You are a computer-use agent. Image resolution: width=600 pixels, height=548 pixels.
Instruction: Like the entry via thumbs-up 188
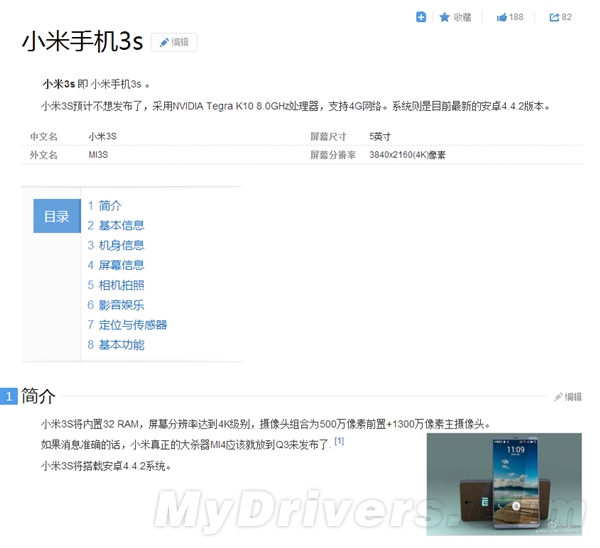[510, 17]
